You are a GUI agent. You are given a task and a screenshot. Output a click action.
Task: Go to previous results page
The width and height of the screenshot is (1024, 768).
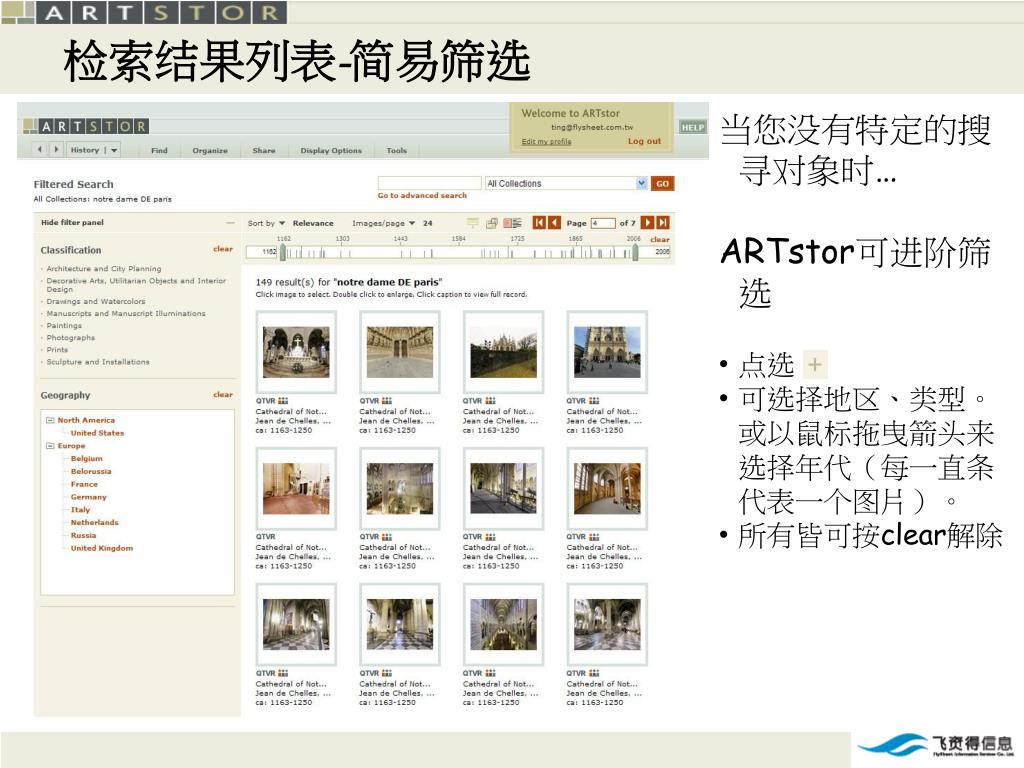point(554,223)
